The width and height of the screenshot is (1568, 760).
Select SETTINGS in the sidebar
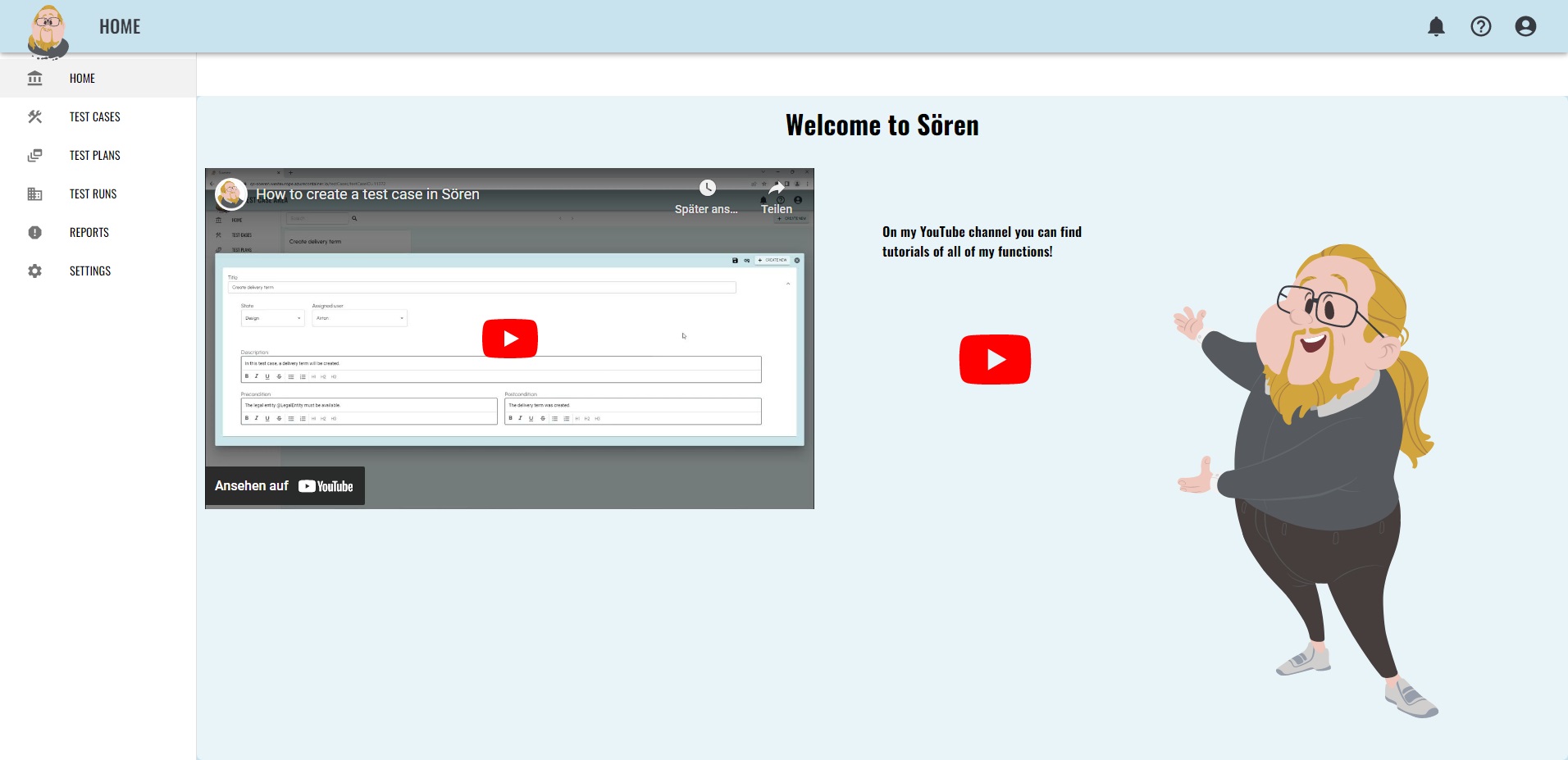pos(89,271)
